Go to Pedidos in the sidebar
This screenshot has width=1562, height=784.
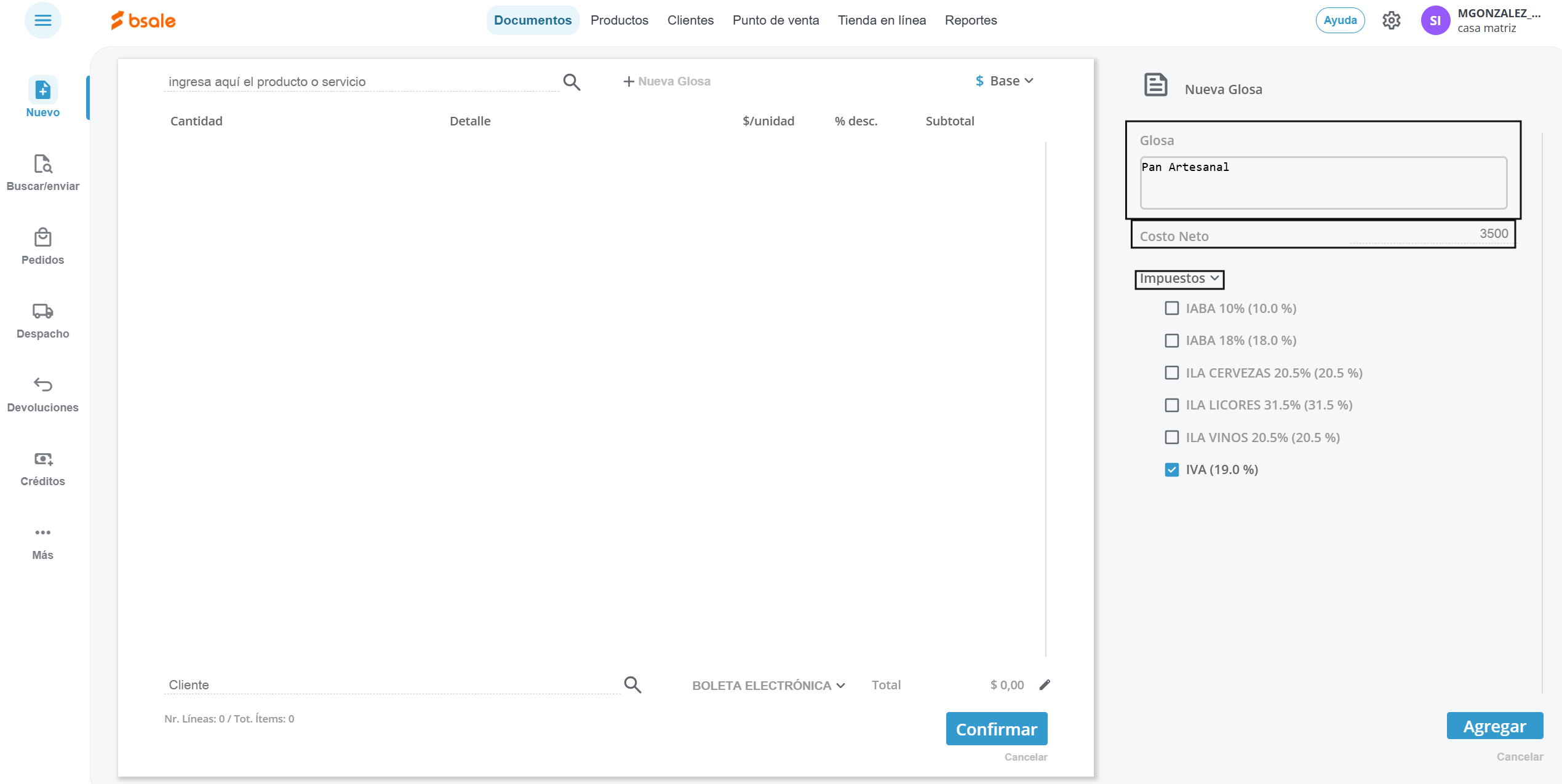point(42,238)
